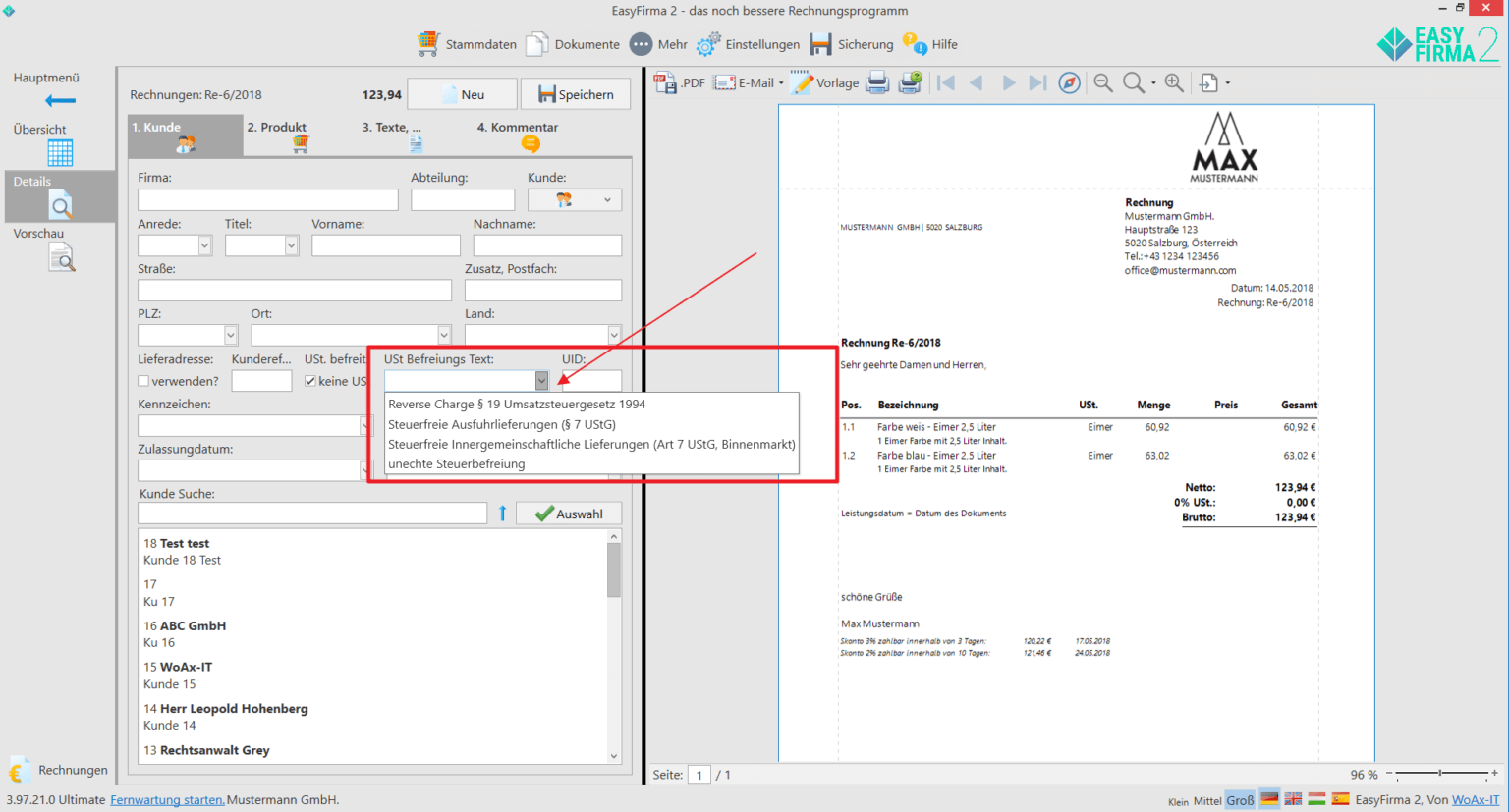
Task: Set interface size to Mittel
Action: click(1207, 800)
